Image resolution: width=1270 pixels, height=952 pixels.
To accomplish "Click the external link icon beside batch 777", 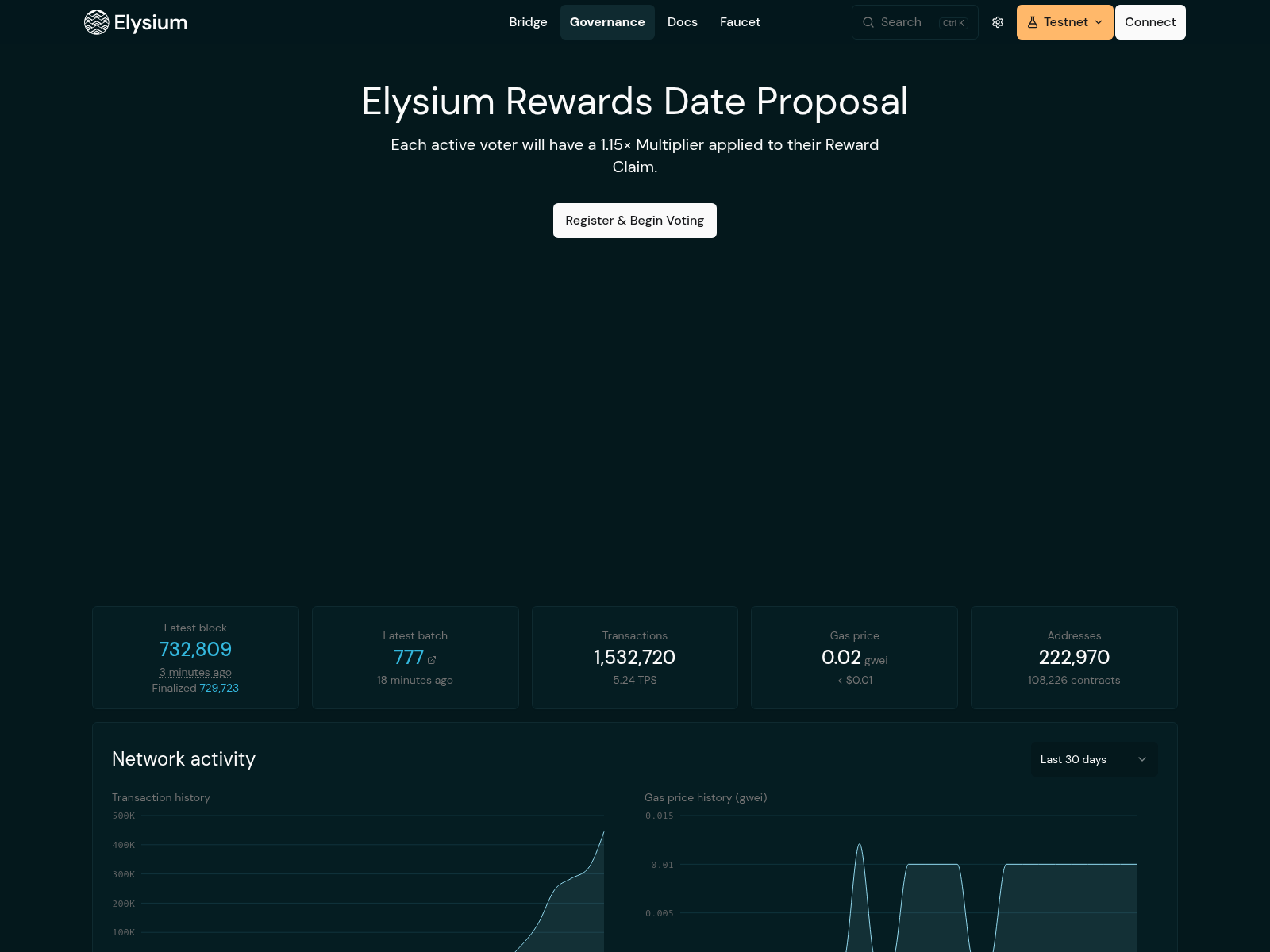I will [x=432, y=660].
